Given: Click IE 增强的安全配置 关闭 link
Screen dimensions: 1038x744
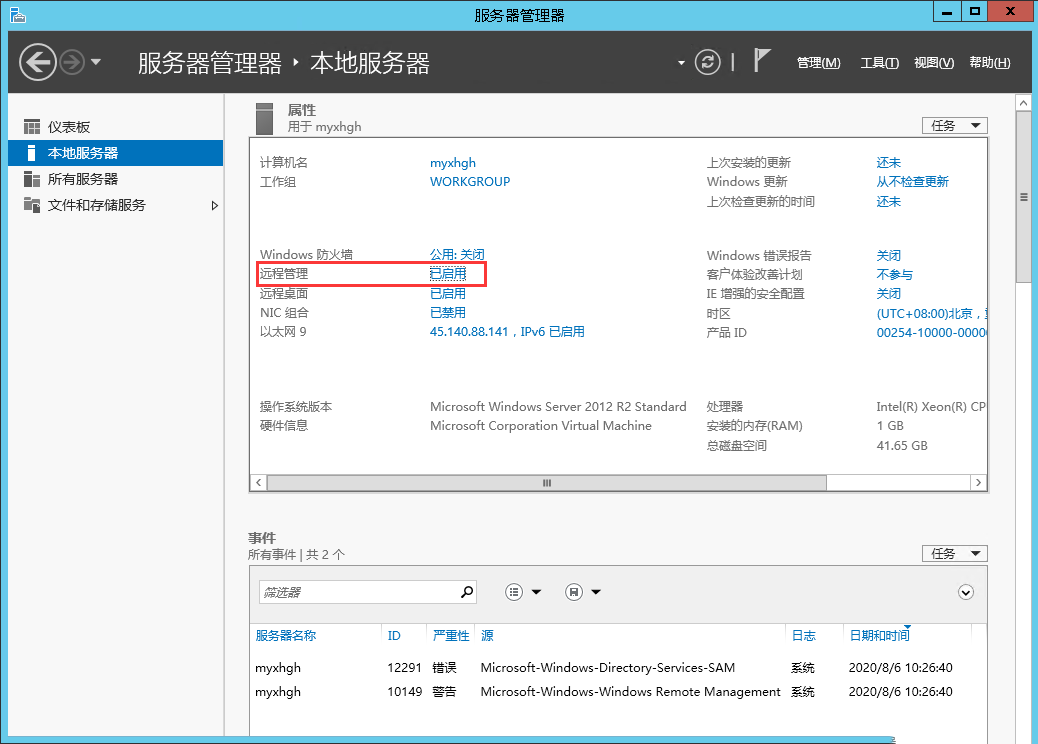Looking at the screenshot, I should click(x=888, y=293).
